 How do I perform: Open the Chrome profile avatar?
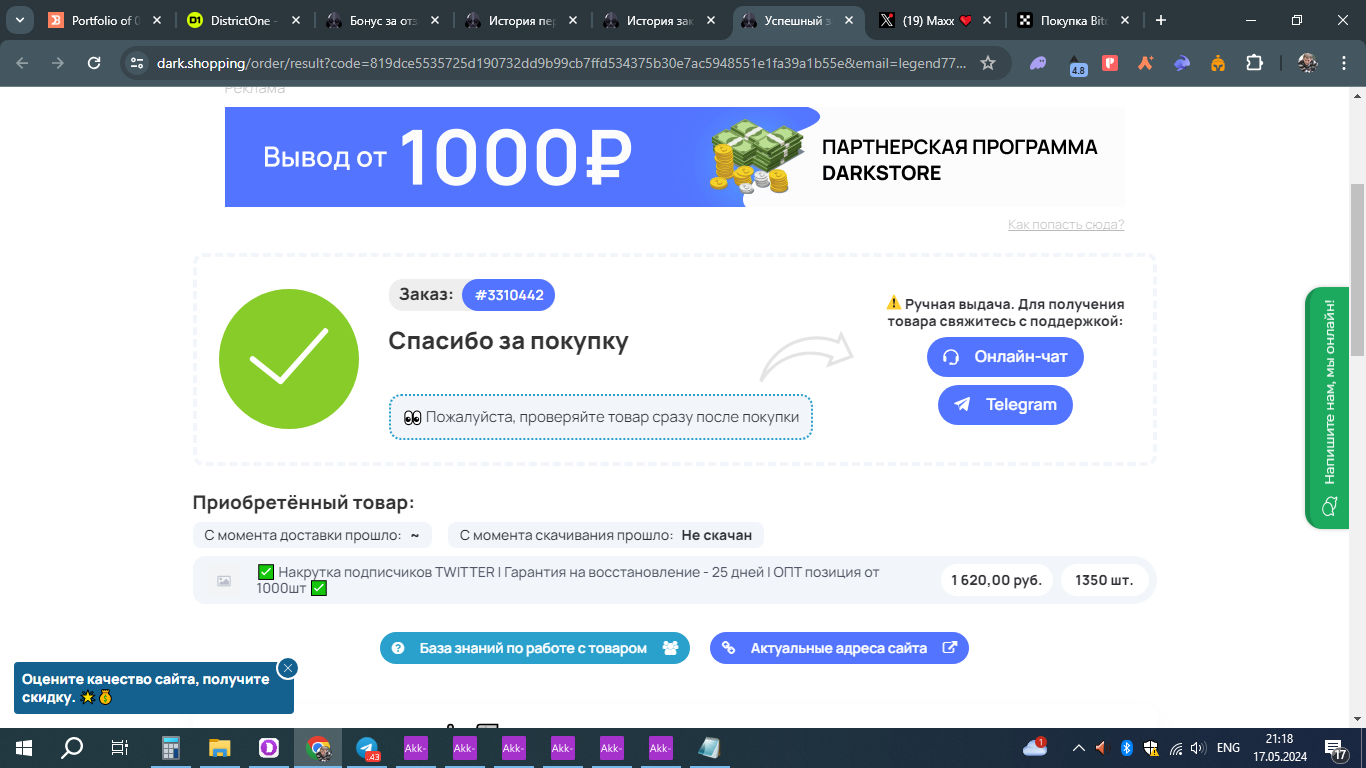[1308, 63]
